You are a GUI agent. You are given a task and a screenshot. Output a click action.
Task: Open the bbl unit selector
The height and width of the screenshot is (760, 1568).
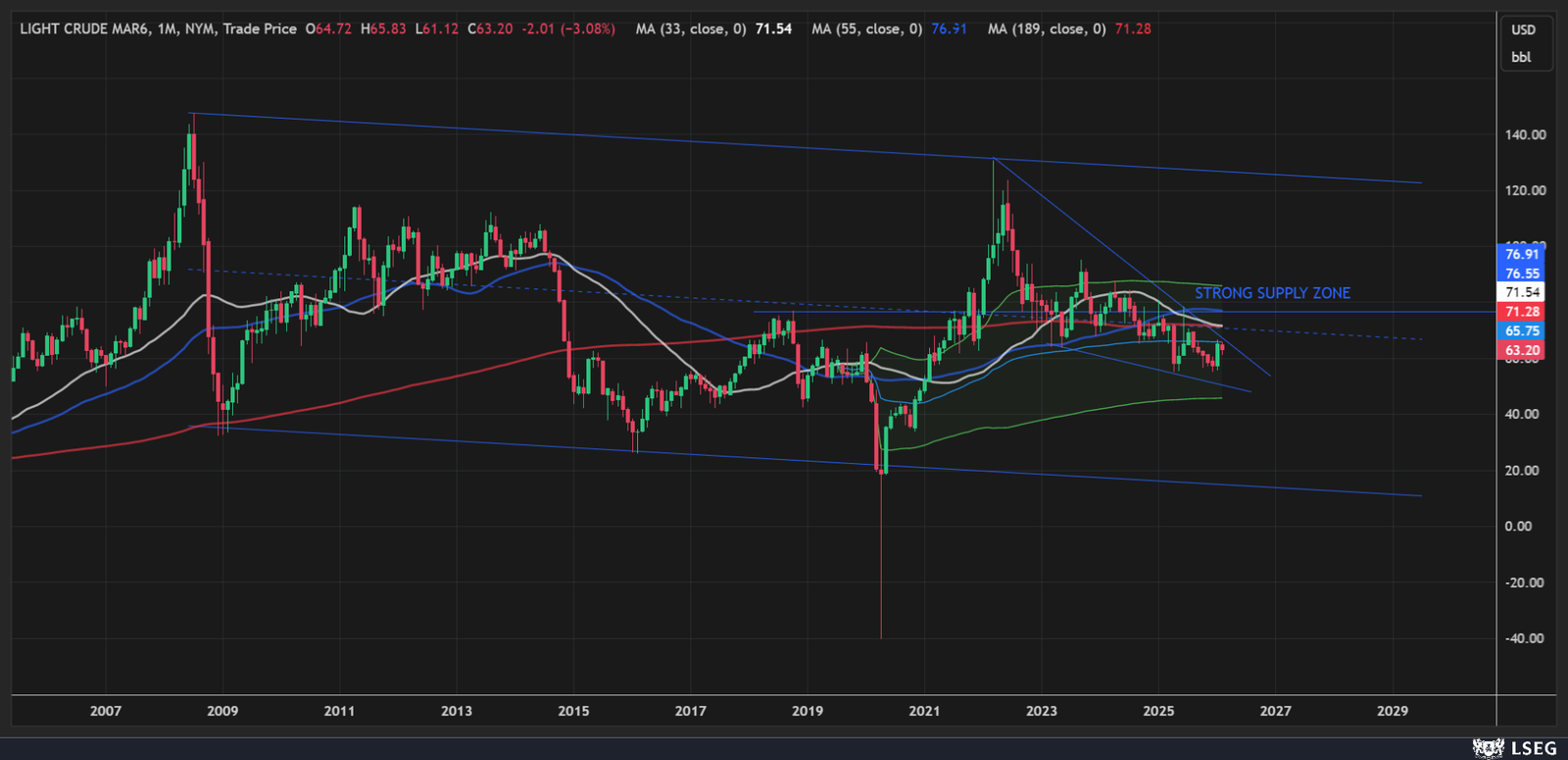click(1521, 57)
